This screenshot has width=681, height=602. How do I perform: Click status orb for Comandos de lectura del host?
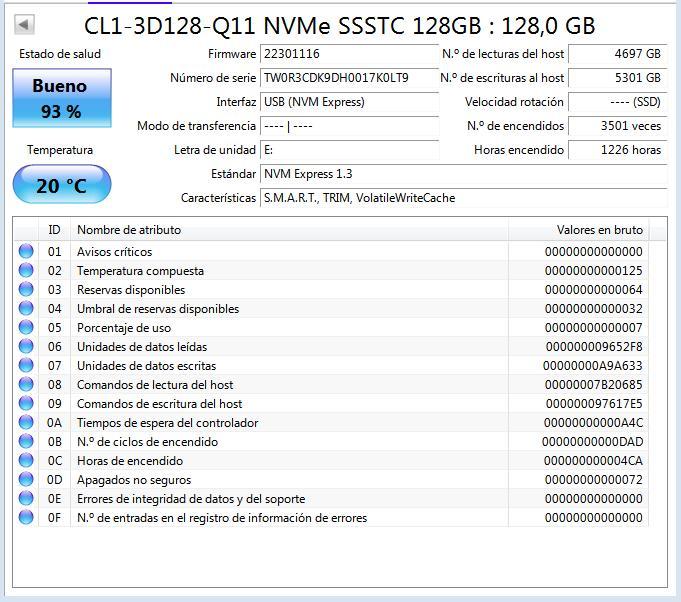coord(26,385)
